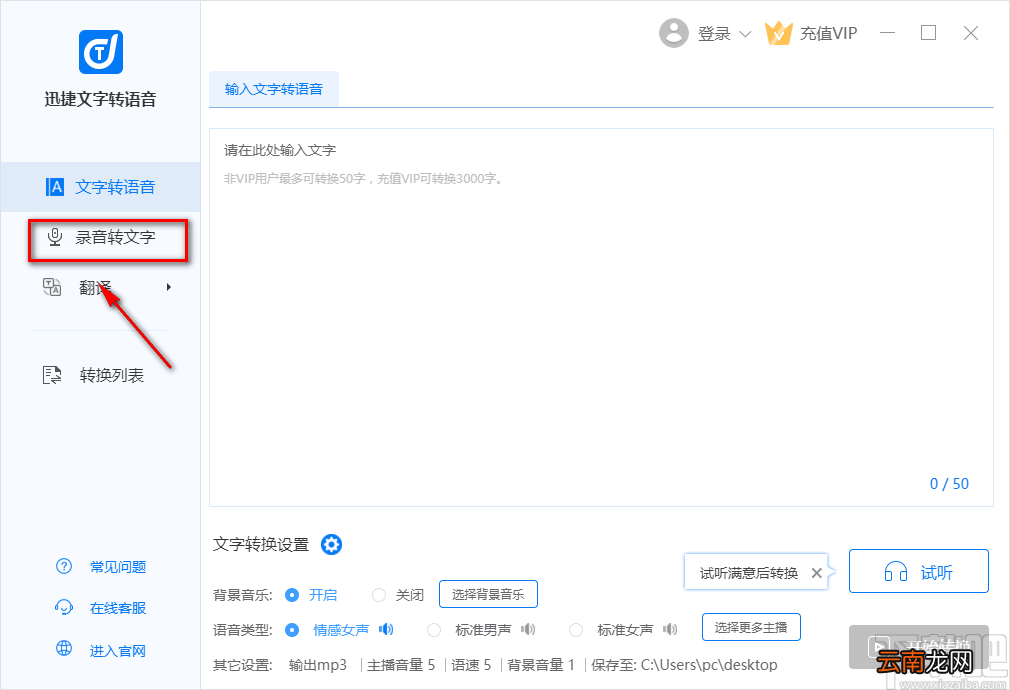Screen dimensions: 1010x690
Task: Click the 选择更多主播 button
Action: [751, 627]
